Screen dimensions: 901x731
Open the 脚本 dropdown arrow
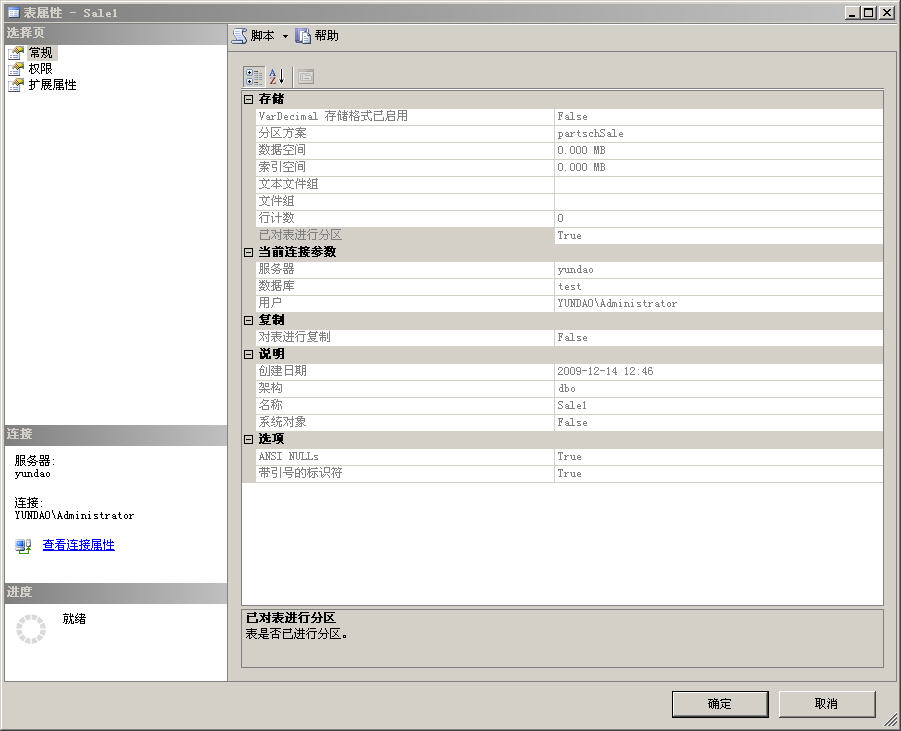tap(285, 36)
